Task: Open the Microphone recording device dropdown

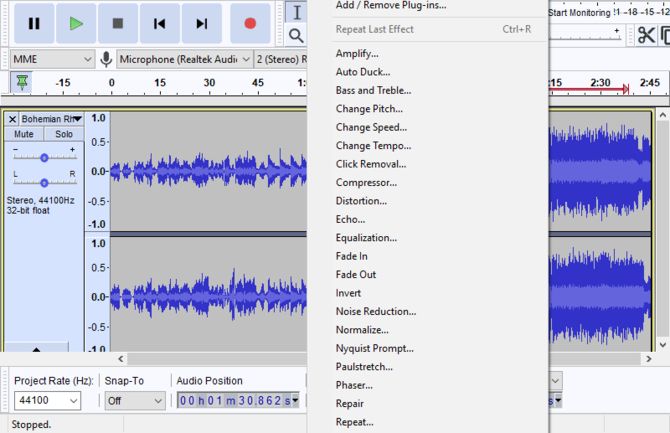Action: (x=182, y=59)
